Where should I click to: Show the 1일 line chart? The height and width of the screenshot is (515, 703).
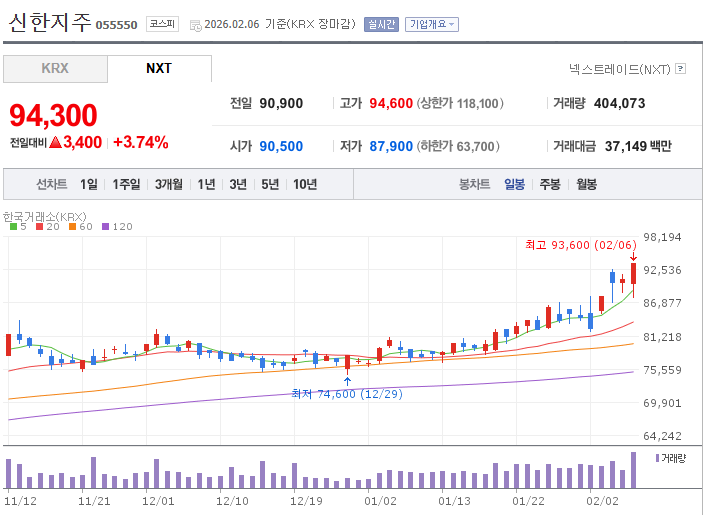89,184
